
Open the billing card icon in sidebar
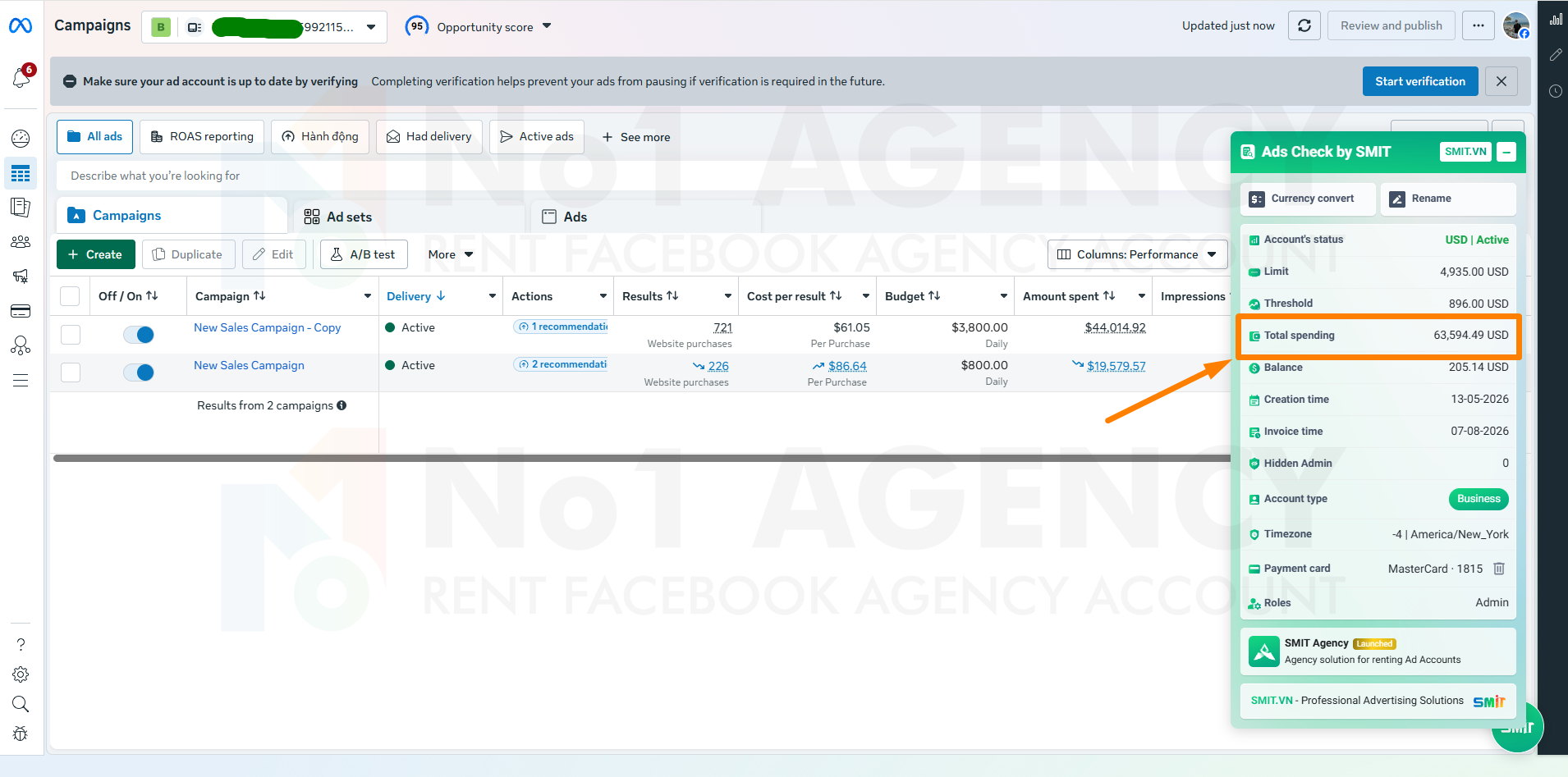21,311
